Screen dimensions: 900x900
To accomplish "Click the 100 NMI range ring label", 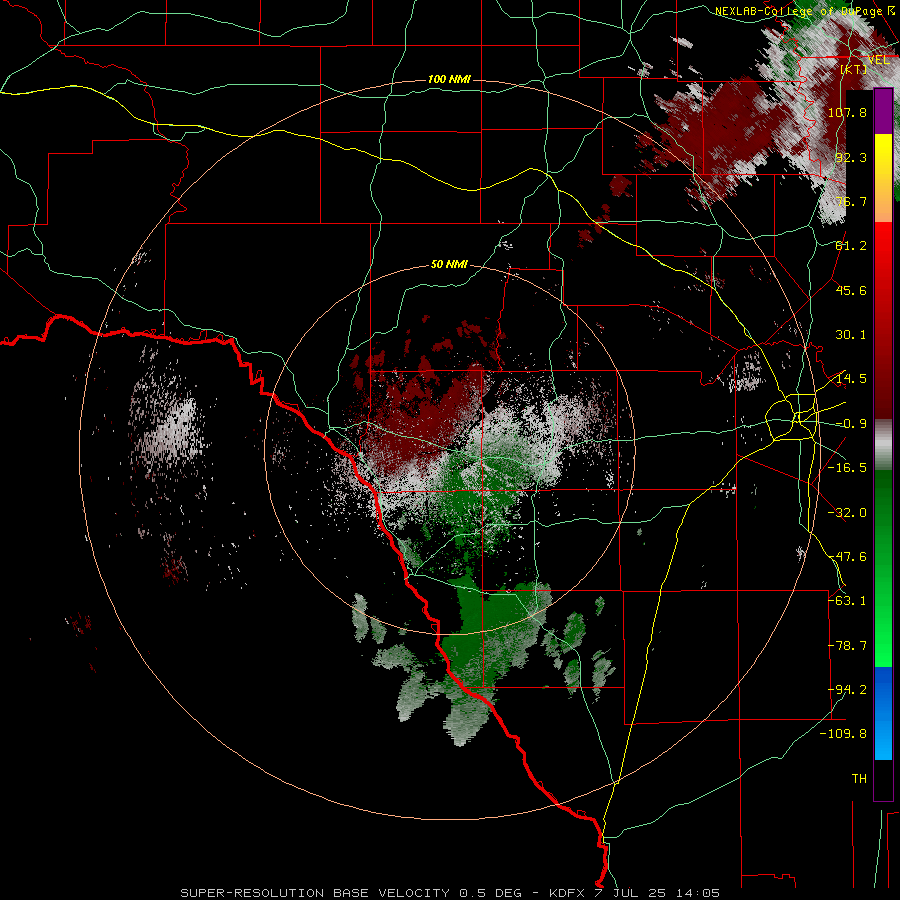I will point(449,79).
